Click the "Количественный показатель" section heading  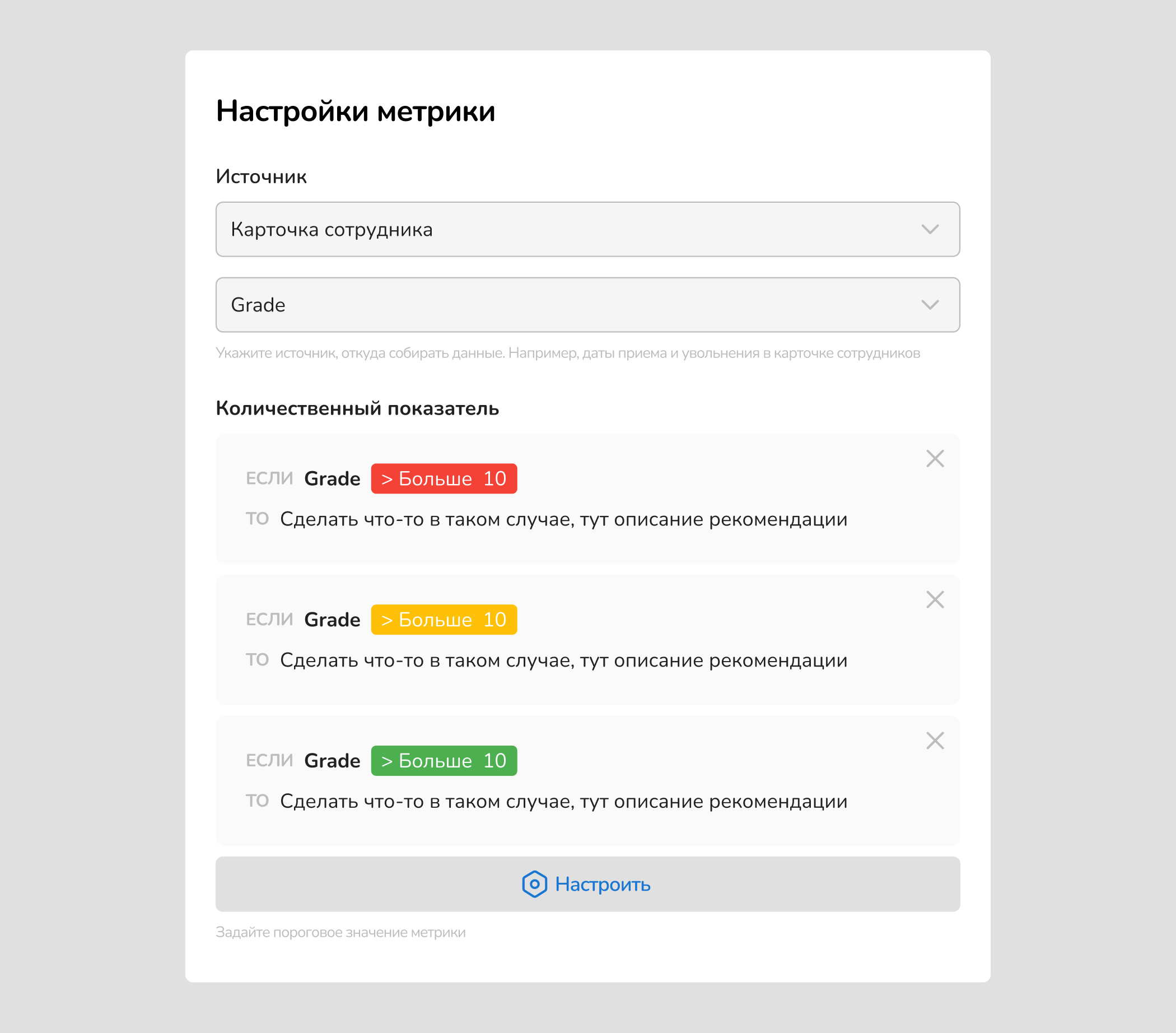357,408
